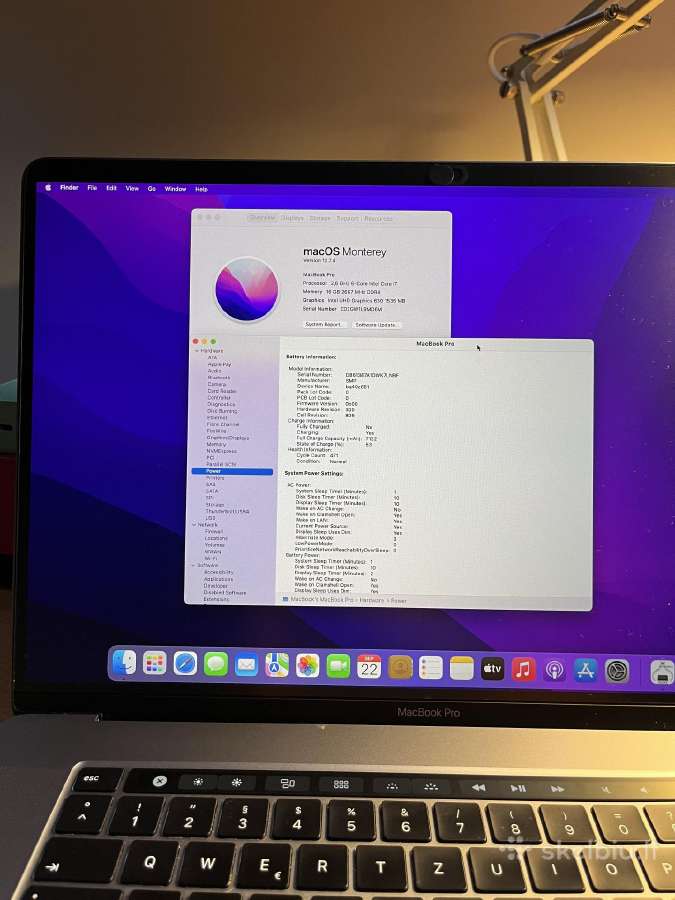The height and width of the screenshot is (900, 675).
Task: Select Firewall under Network
Action: (x=214, y=532)
